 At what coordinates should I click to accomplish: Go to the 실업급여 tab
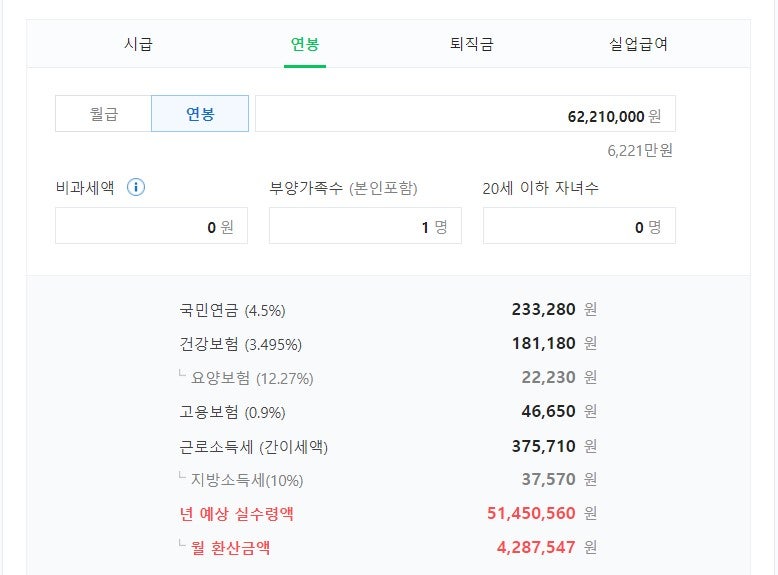click(x=638, y=44)
